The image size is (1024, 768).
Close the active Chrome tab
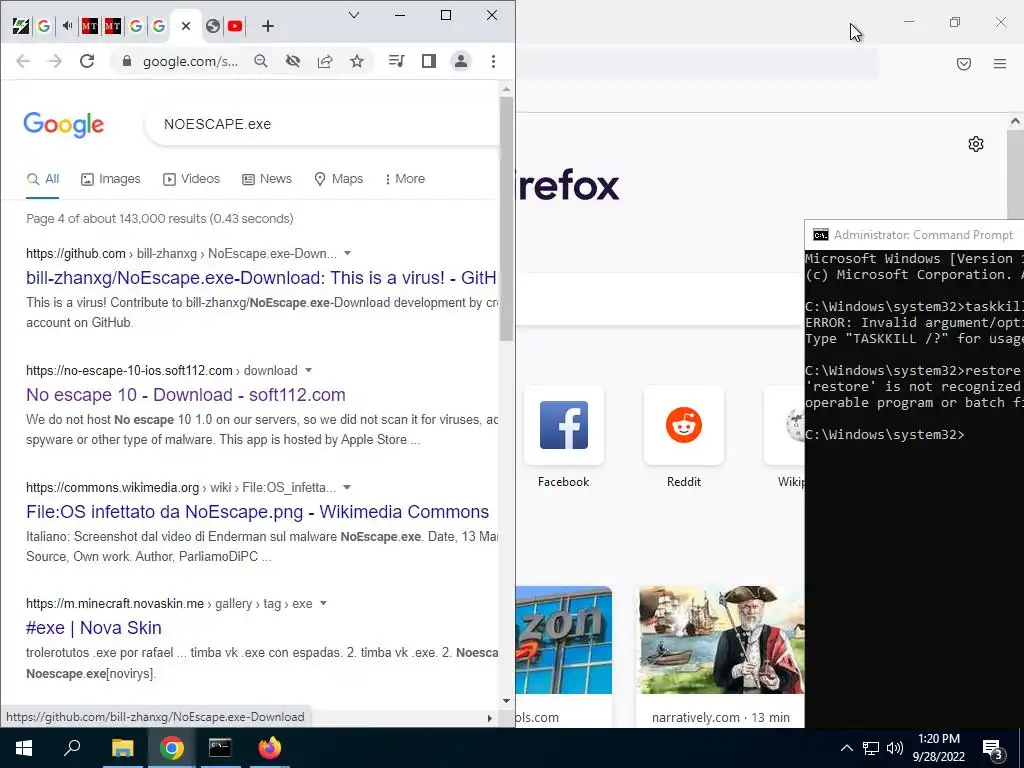pyautogui.click(x=186, y=26)
